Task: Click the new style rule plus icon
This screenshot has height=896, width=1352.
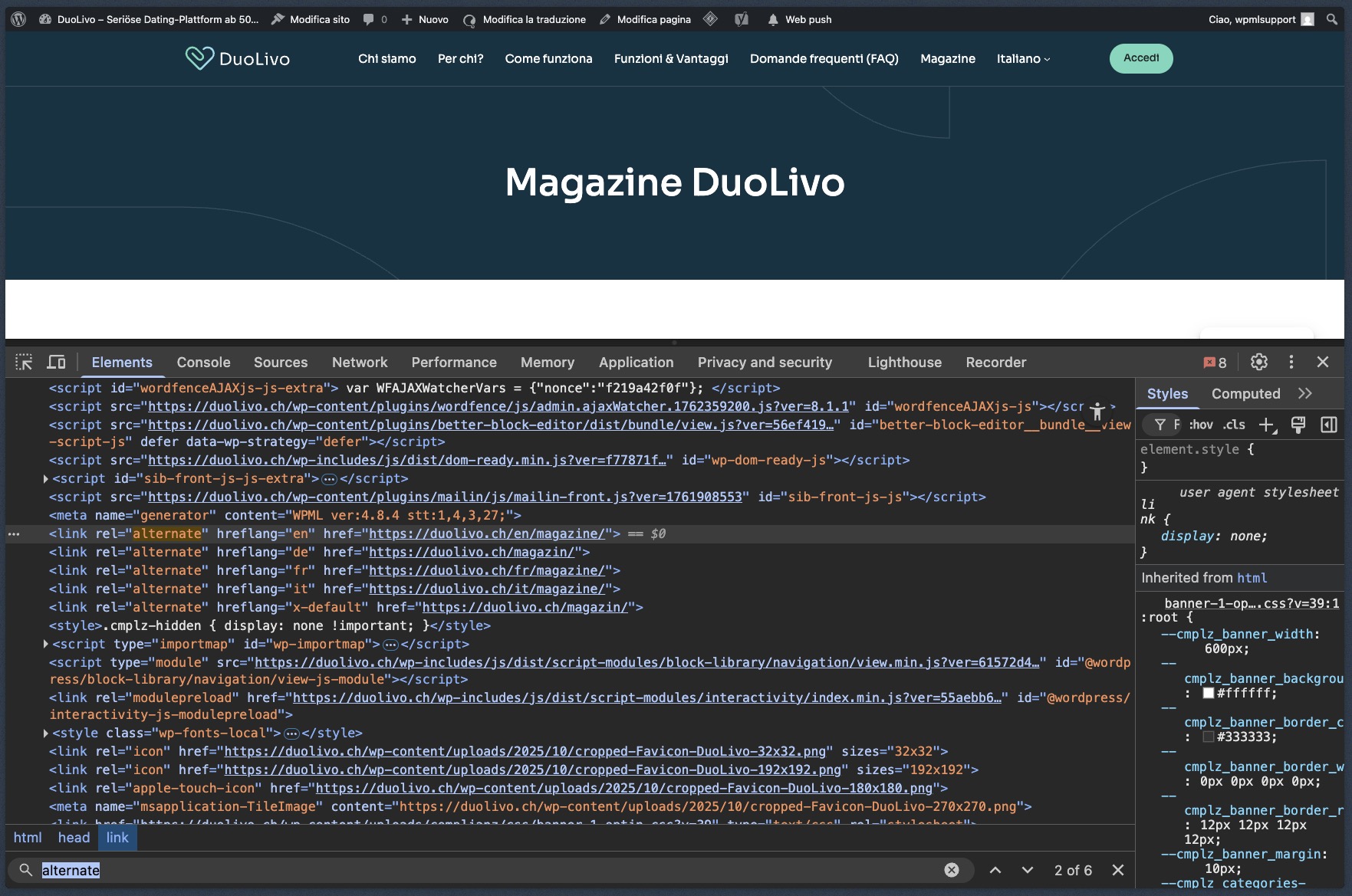Action: tap(1266, 425)
